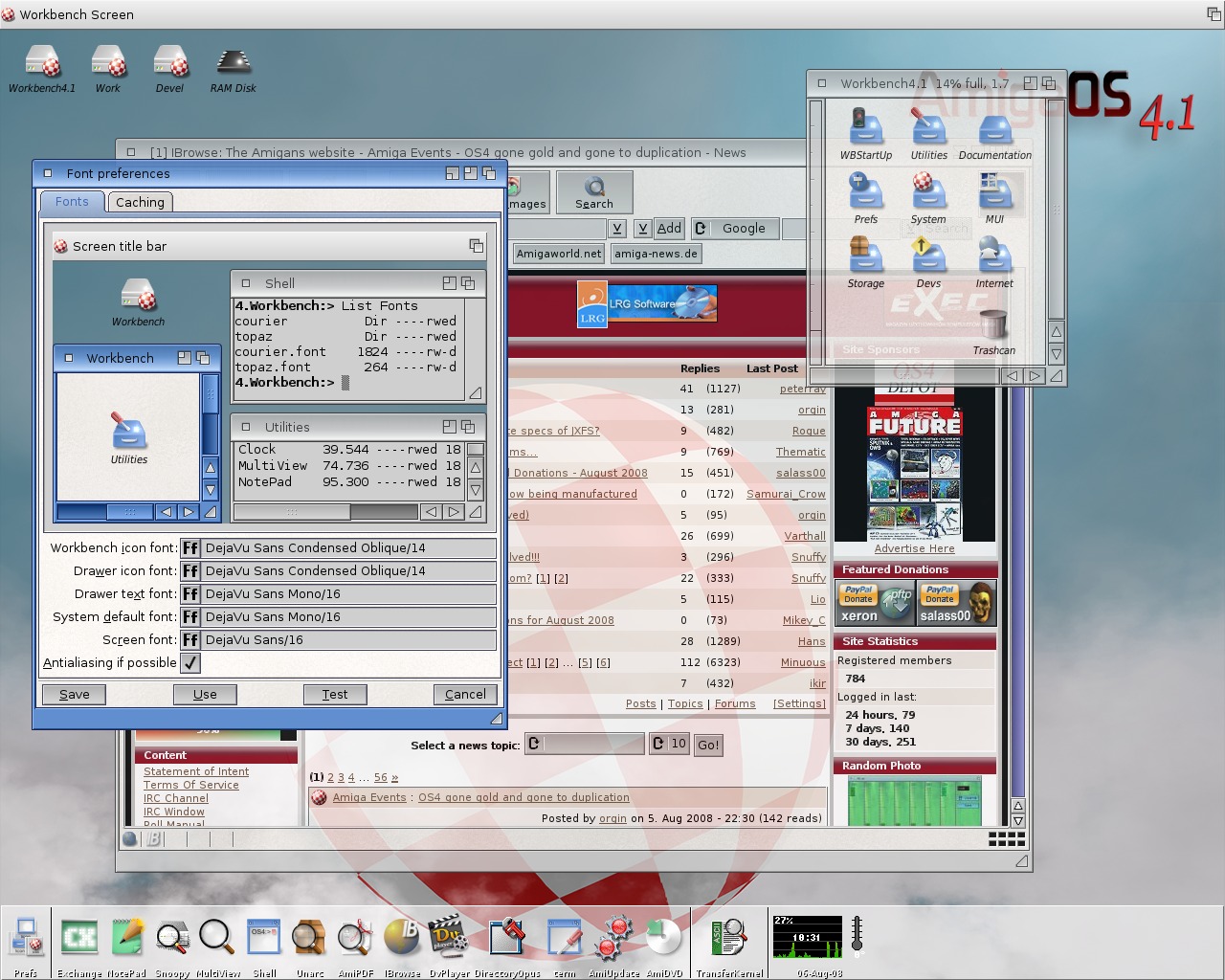
Task: Expand the news topic selector
Action: [x=584, y=744]
